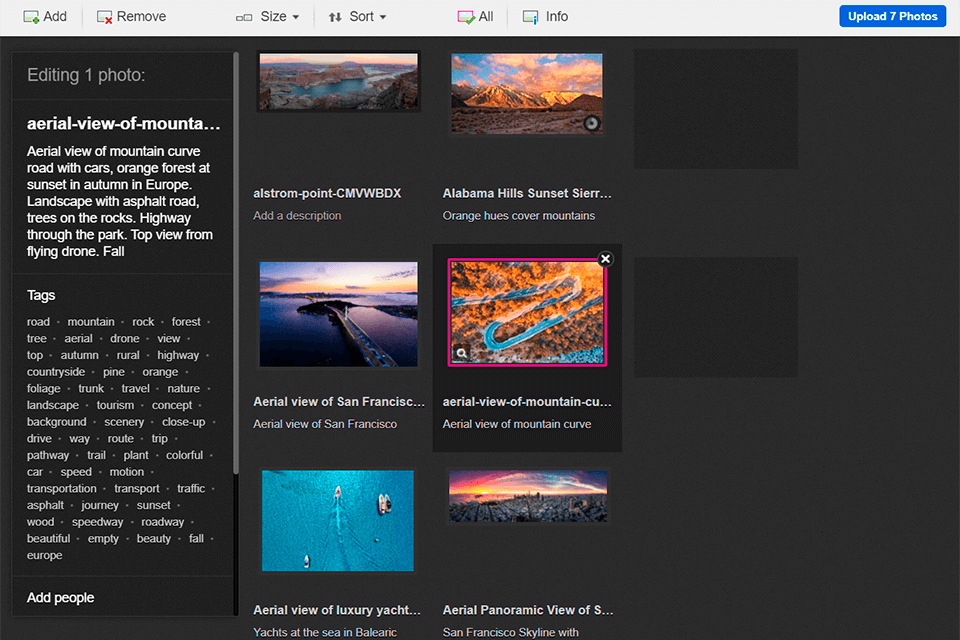Click the 'autumn' tag
960x640 pixels.
click(x=80, y=355)
